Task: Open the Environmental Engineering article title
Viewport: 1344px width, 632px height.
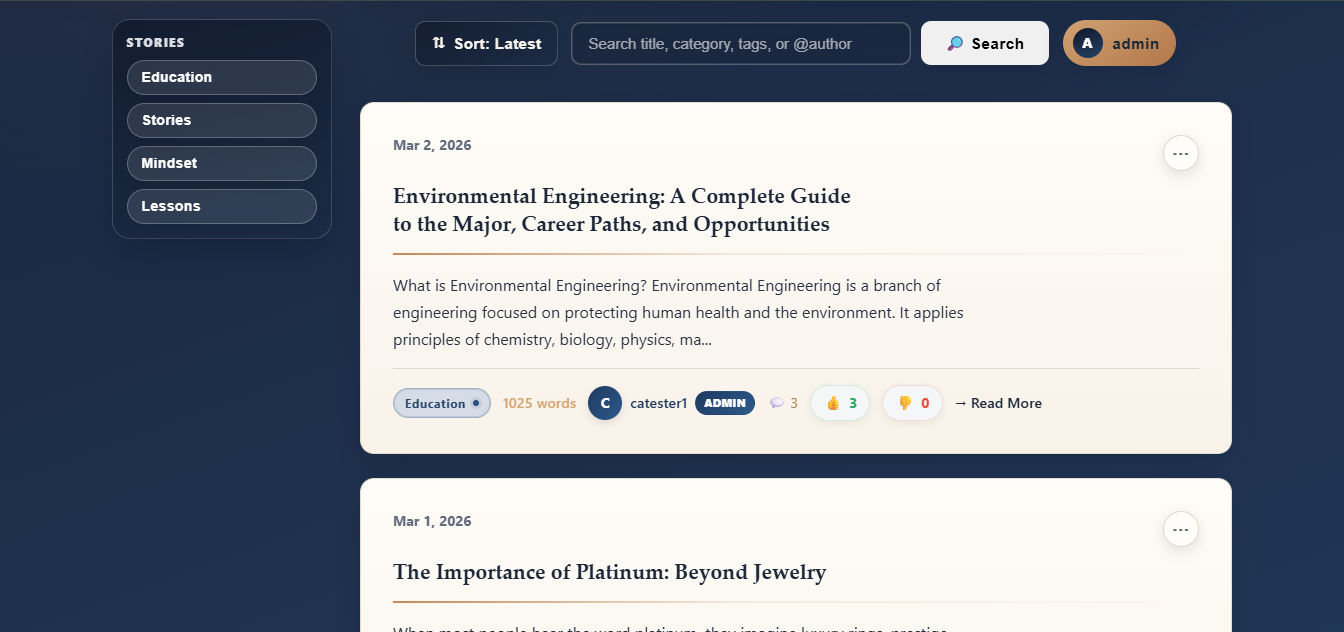Action: click(x=621, y=210)
